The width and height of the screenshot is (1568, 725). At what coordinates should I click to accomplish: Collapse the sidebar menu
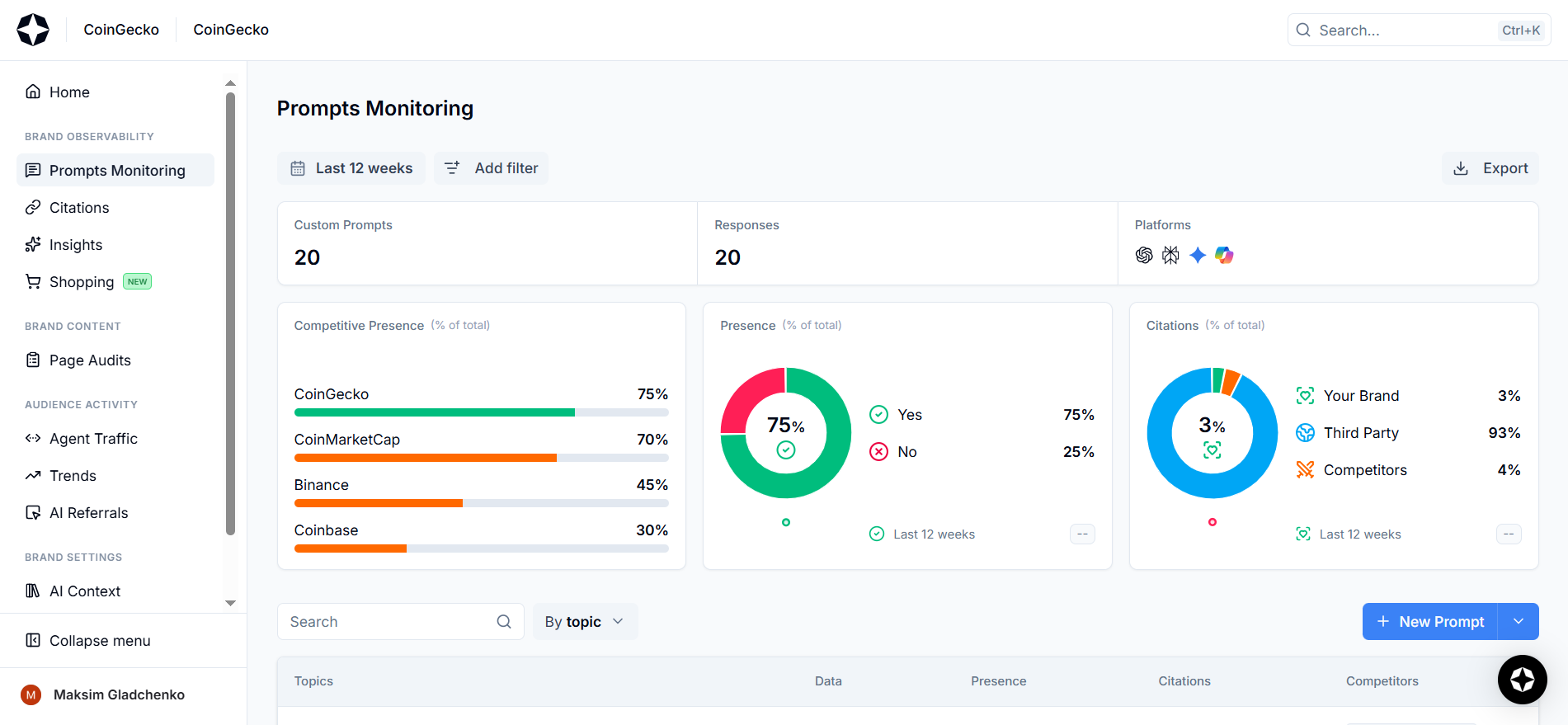(x=115, y=641)
